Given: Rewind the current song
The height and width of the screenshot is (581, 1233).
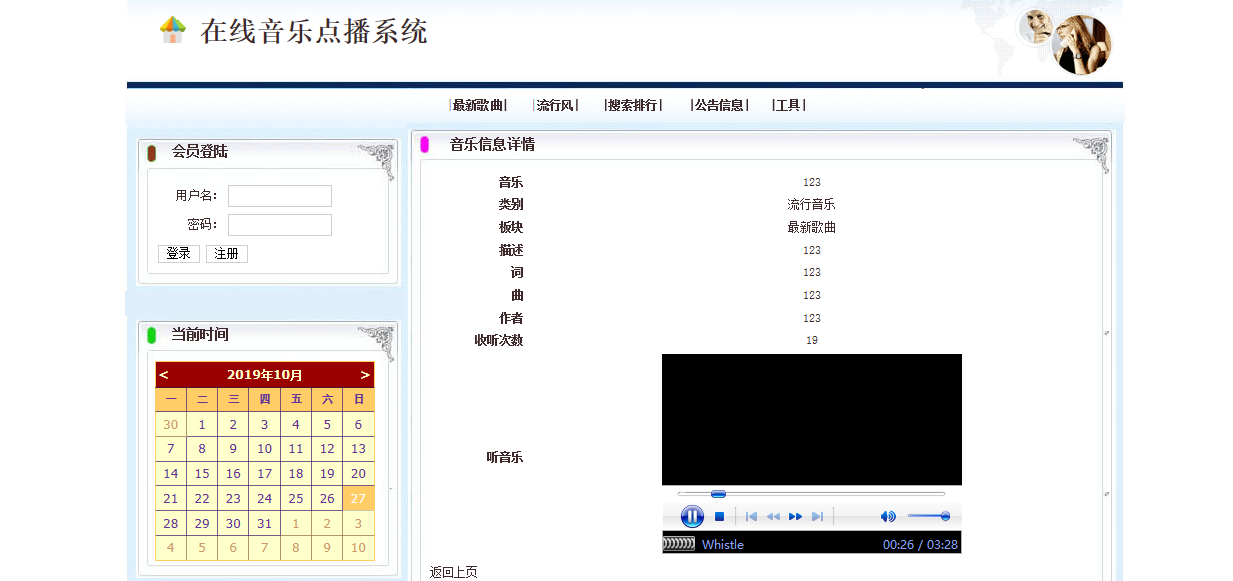Looking at the screenshot, I should click(773, 516).
